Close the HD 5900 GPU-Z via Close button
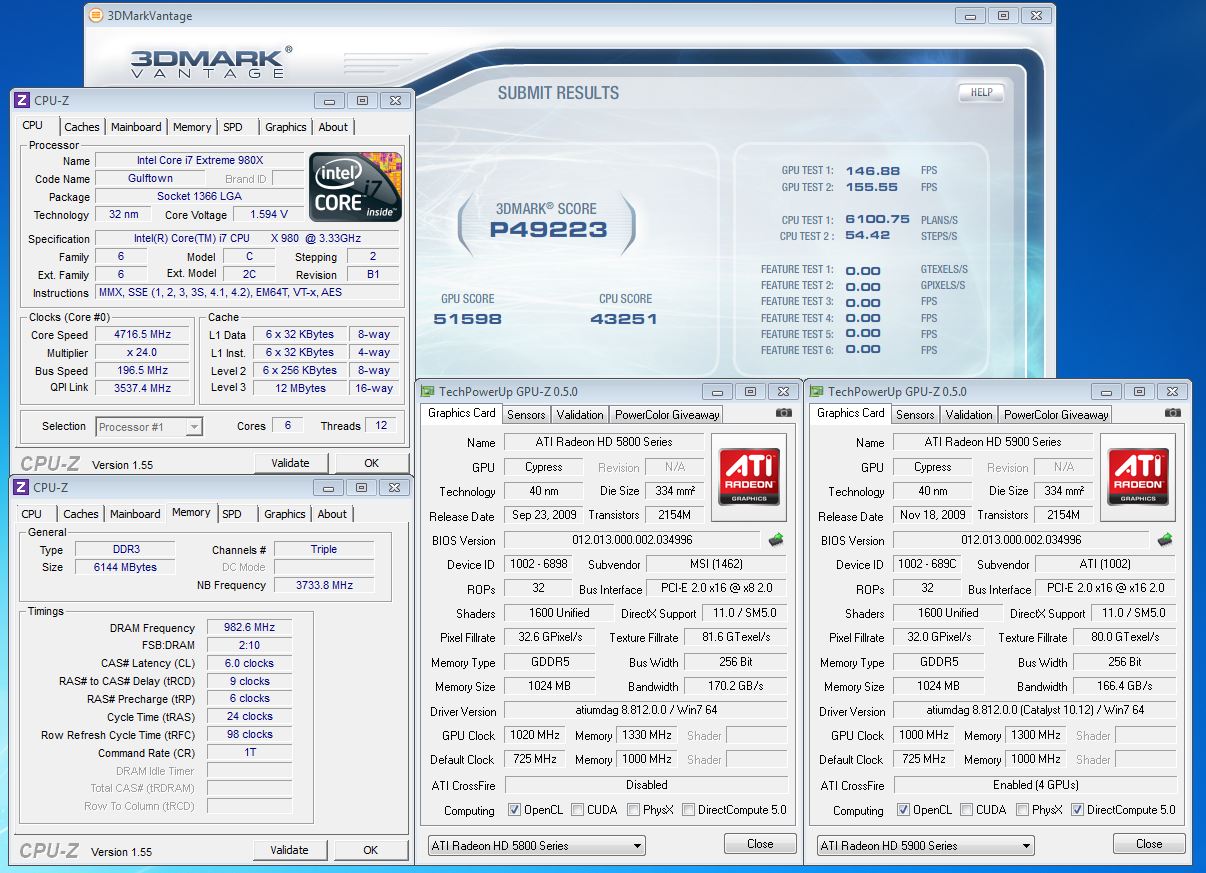The width and height of the screenshot is (1206, 873). click(x=1149, y=843)
